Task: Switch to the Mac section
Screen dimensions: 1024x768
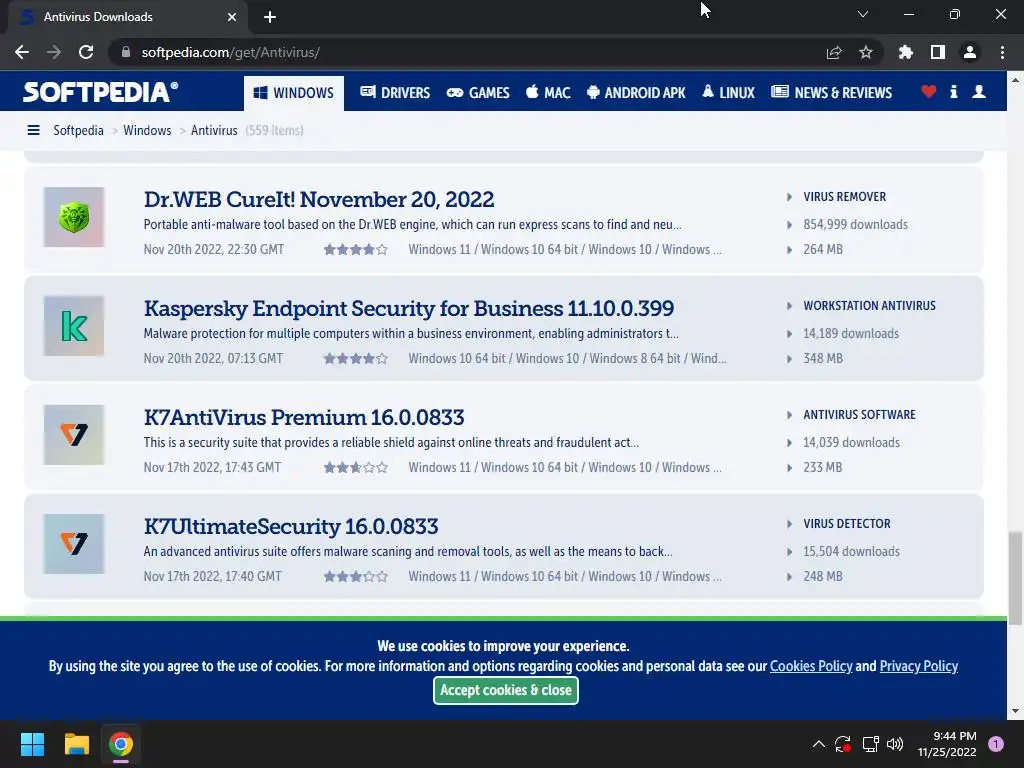Action: tap(549, 93)
